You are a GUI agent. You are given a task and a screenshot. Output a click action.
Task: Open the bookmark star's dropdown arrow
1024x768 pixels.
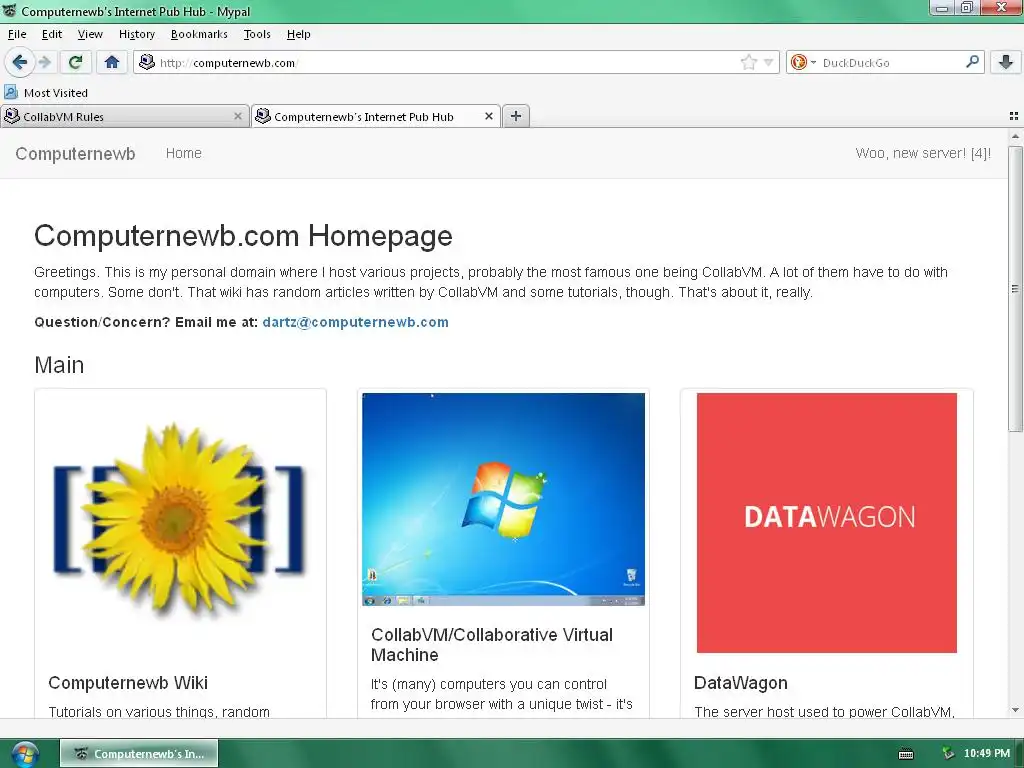click(x=769, y=63)
